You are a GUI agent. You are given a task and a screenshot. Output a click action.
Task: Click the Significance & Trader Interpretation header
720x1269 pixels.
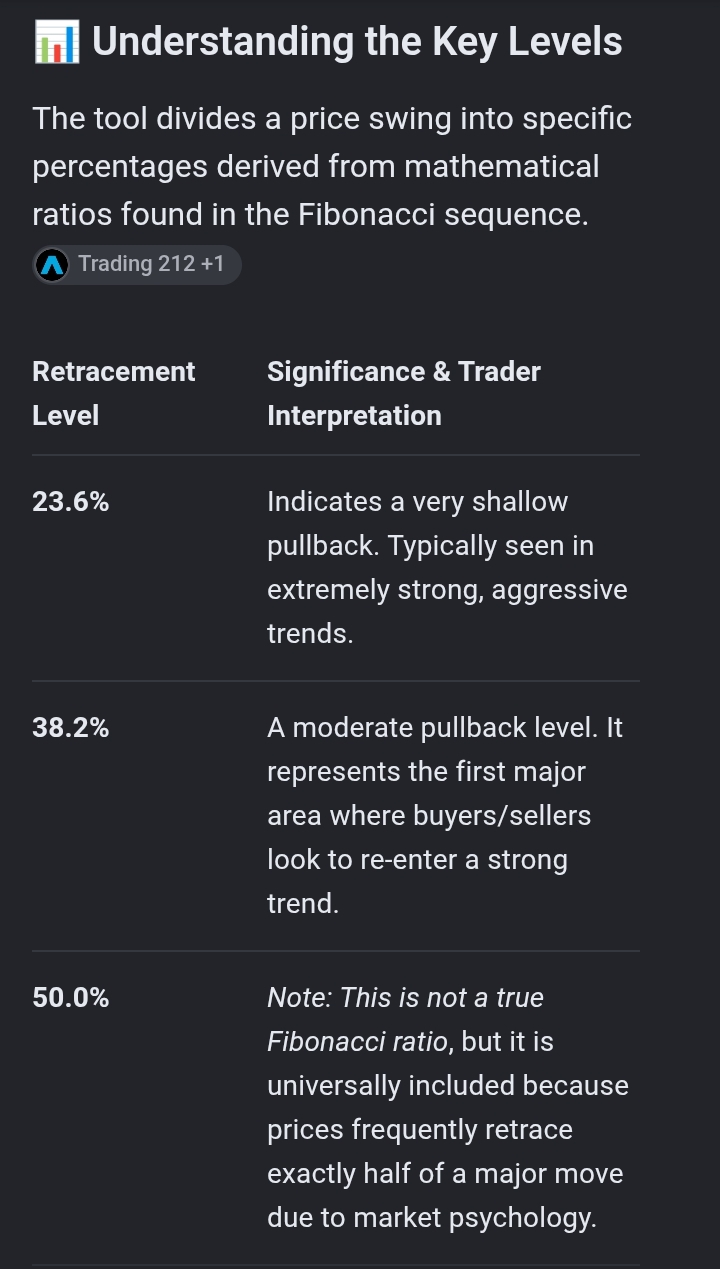pyautogui.click(x=404, y=393)
